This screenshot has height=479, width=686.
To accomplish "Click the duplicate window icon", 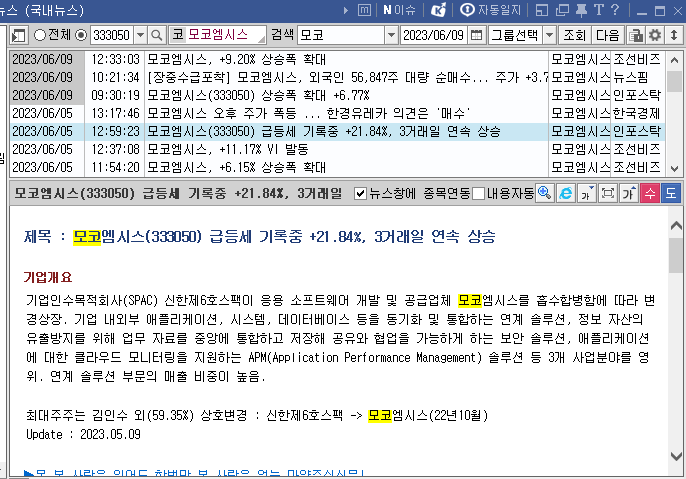I will coord(562,10).
